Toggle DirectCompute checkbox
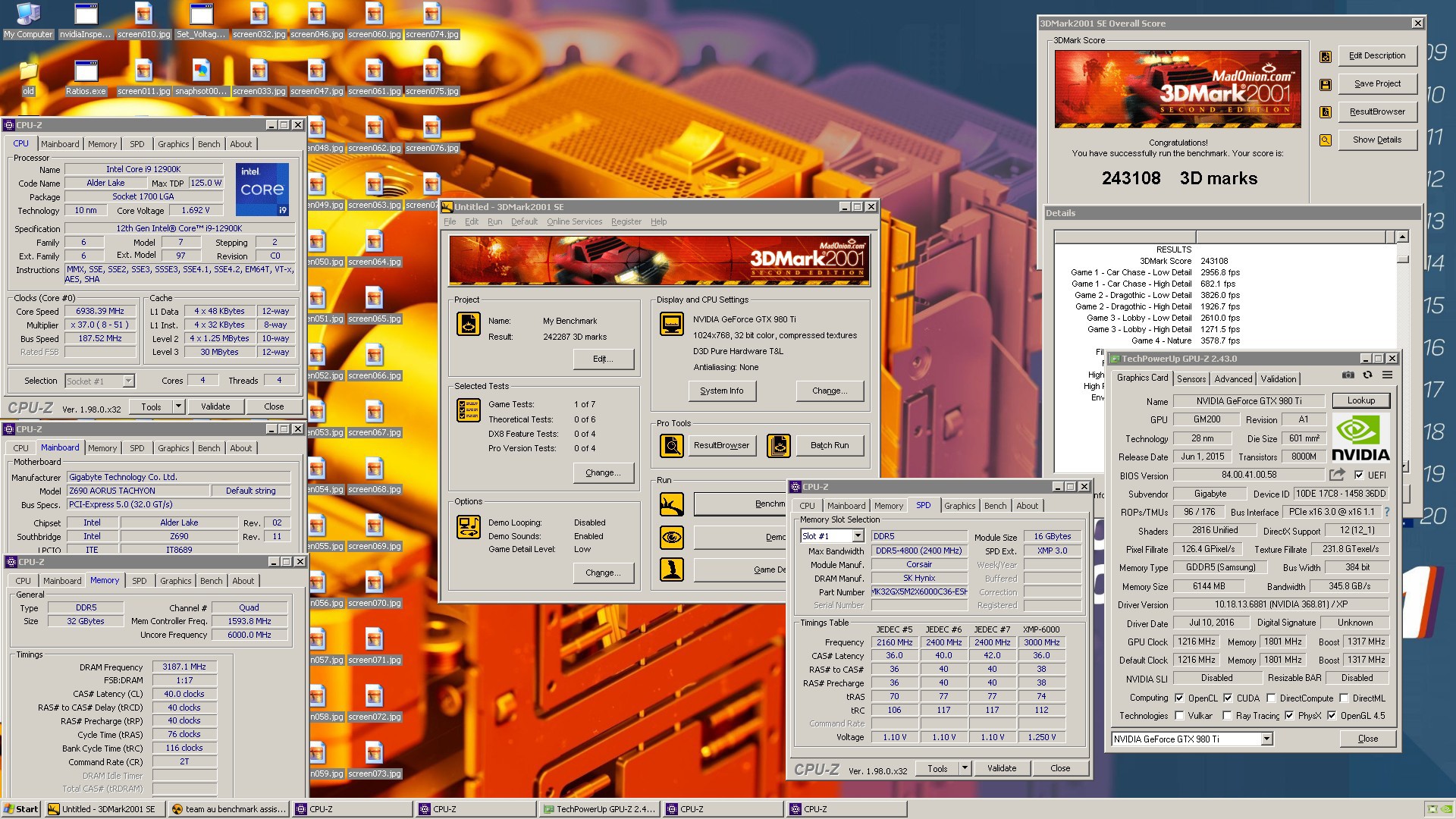 [x=1271, y=698]
